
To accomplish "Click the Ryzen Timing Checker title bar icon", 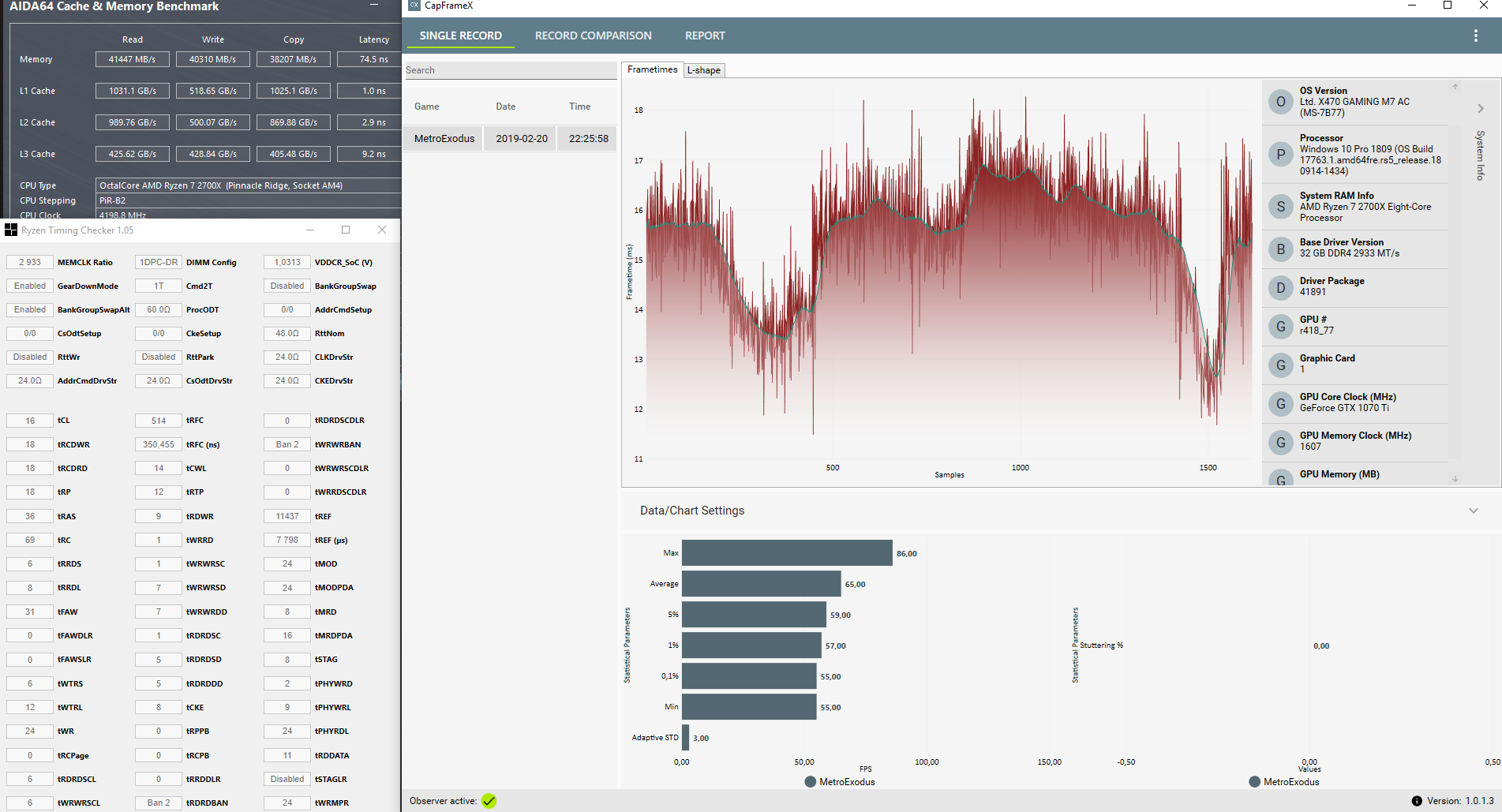I will click(11, 230).
